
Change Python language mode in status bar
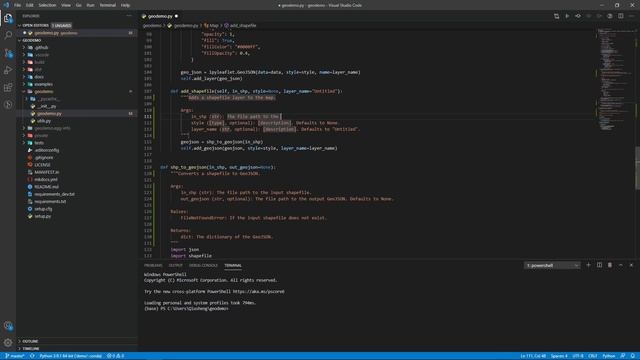point(609,356)
